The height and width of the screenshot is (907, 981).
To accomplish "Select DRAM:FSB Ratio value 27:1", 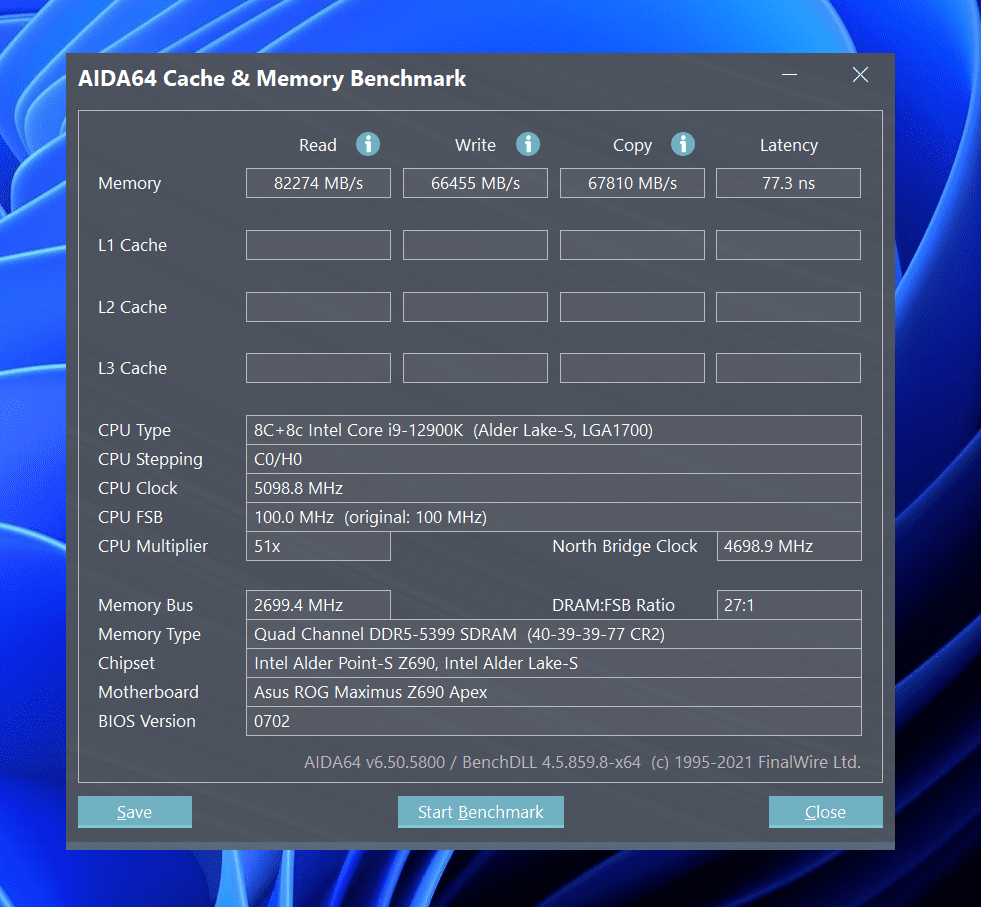I will (x=789, y=605).
